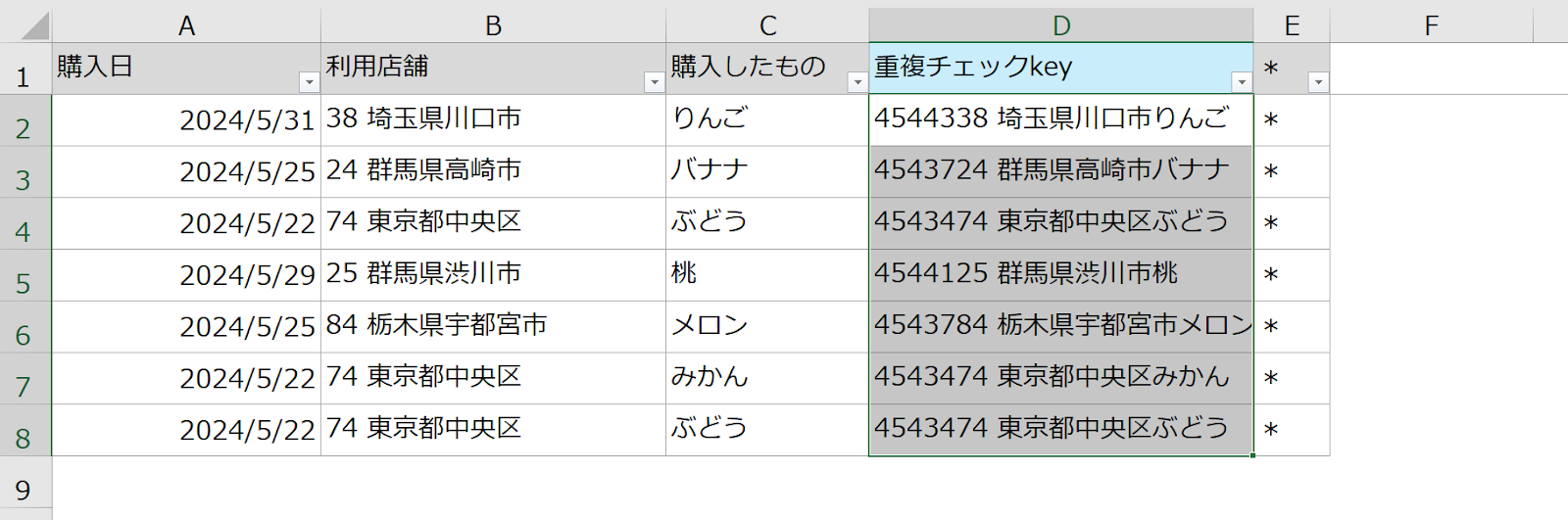
Task: Select the メロン cell
Action: pyautogui.click(x=767, y=327)
